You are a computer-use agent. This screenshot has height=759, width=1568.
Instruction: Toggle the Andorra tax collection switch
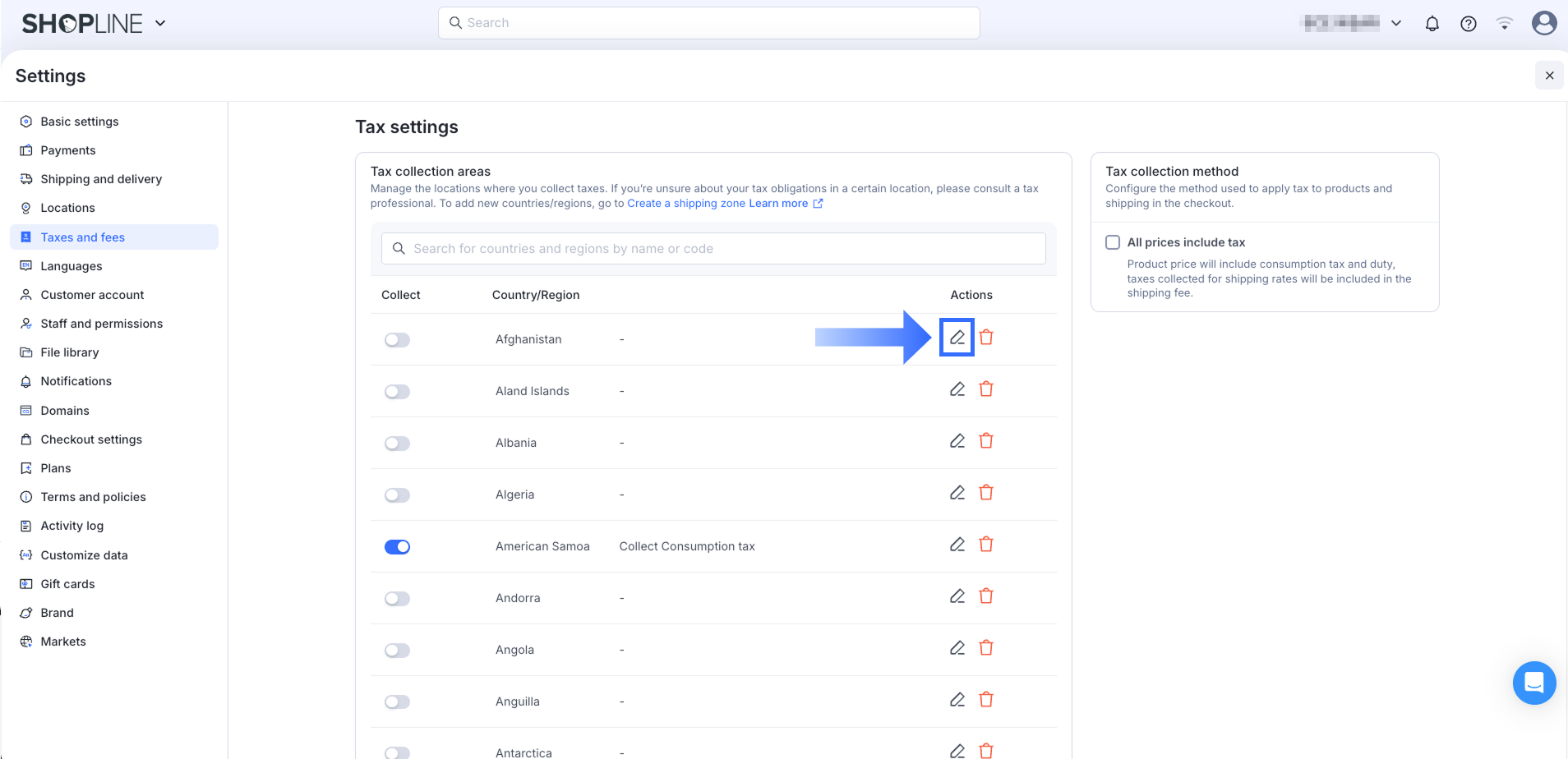click(x=397, y=599)
